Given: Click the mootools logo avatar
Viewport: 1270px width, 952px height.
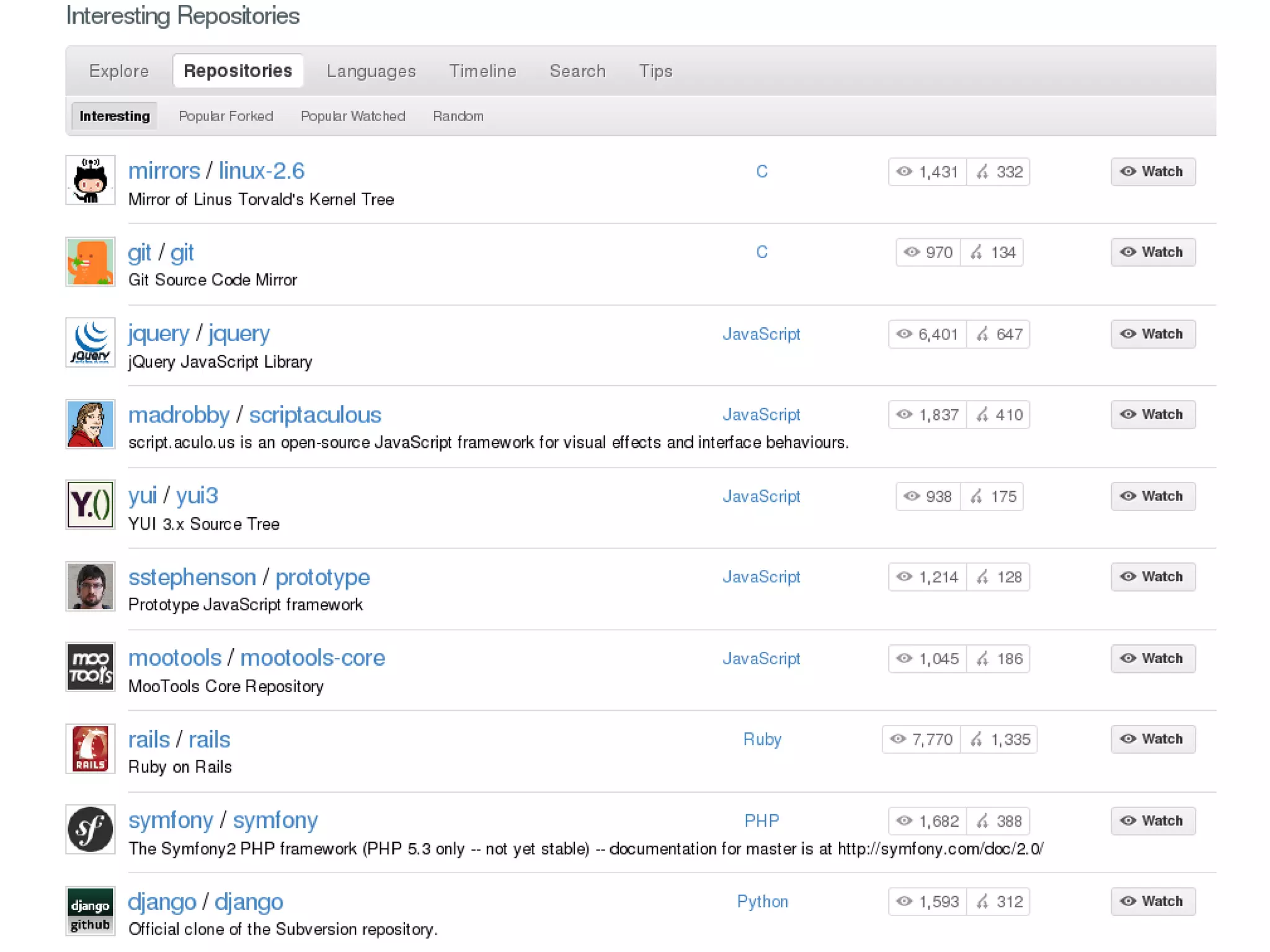Looking at the screenshot, I should (90, 667).
